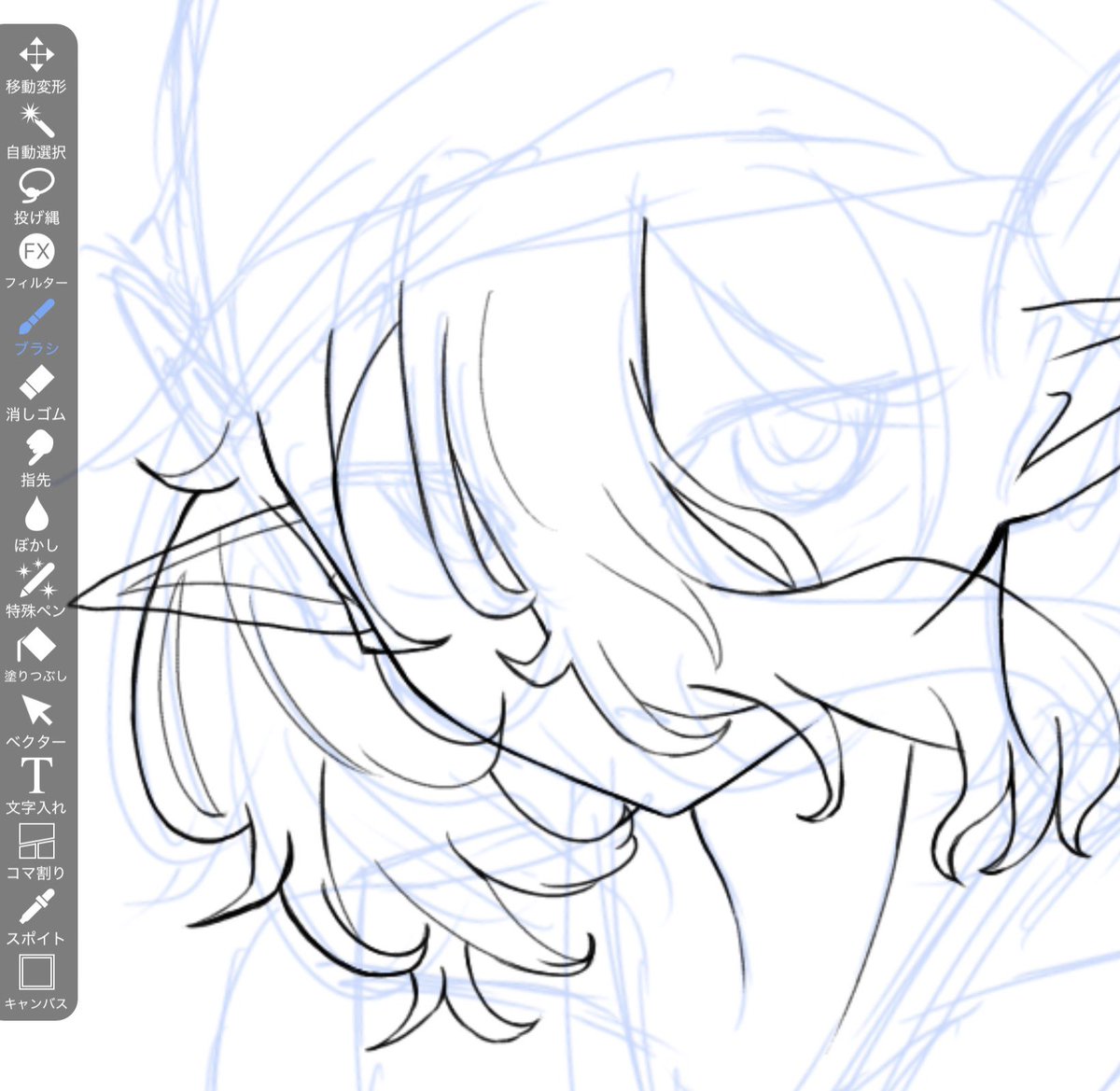Image resolution: width=1120 pixels, height=1091 pixels.
Task: Select the 特殊ペン special pen tool
Action: [x=36, y=590]
